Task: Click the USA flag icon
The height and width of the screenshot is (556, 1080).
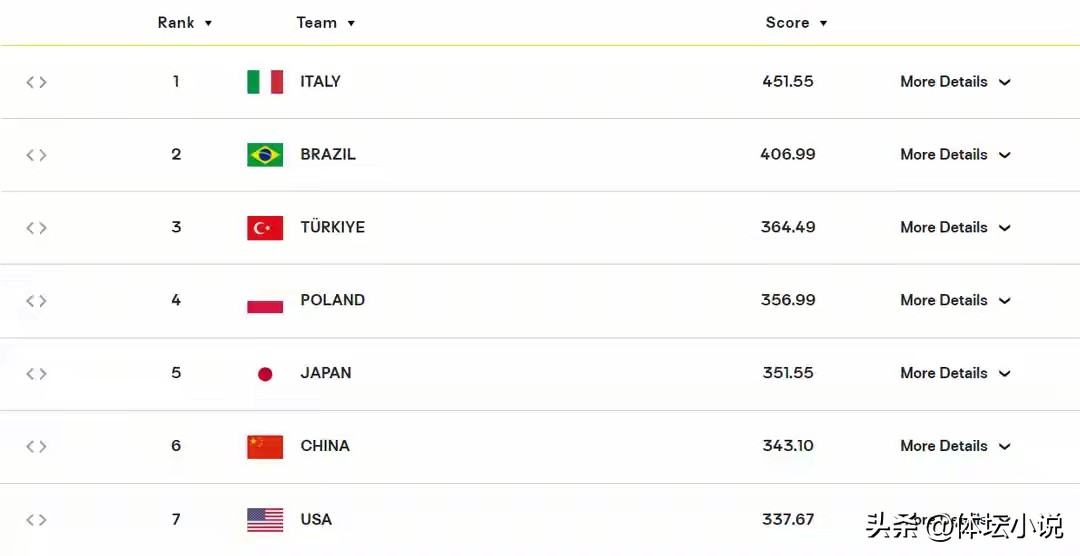Action: click(265, 520)
